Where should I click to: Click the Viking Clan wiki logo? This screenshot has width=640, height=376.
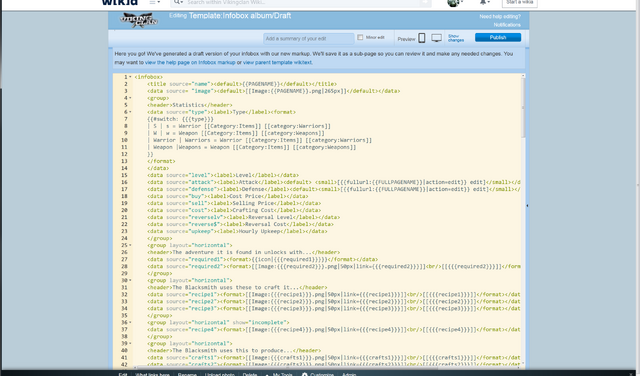click(x=139, y=20)
